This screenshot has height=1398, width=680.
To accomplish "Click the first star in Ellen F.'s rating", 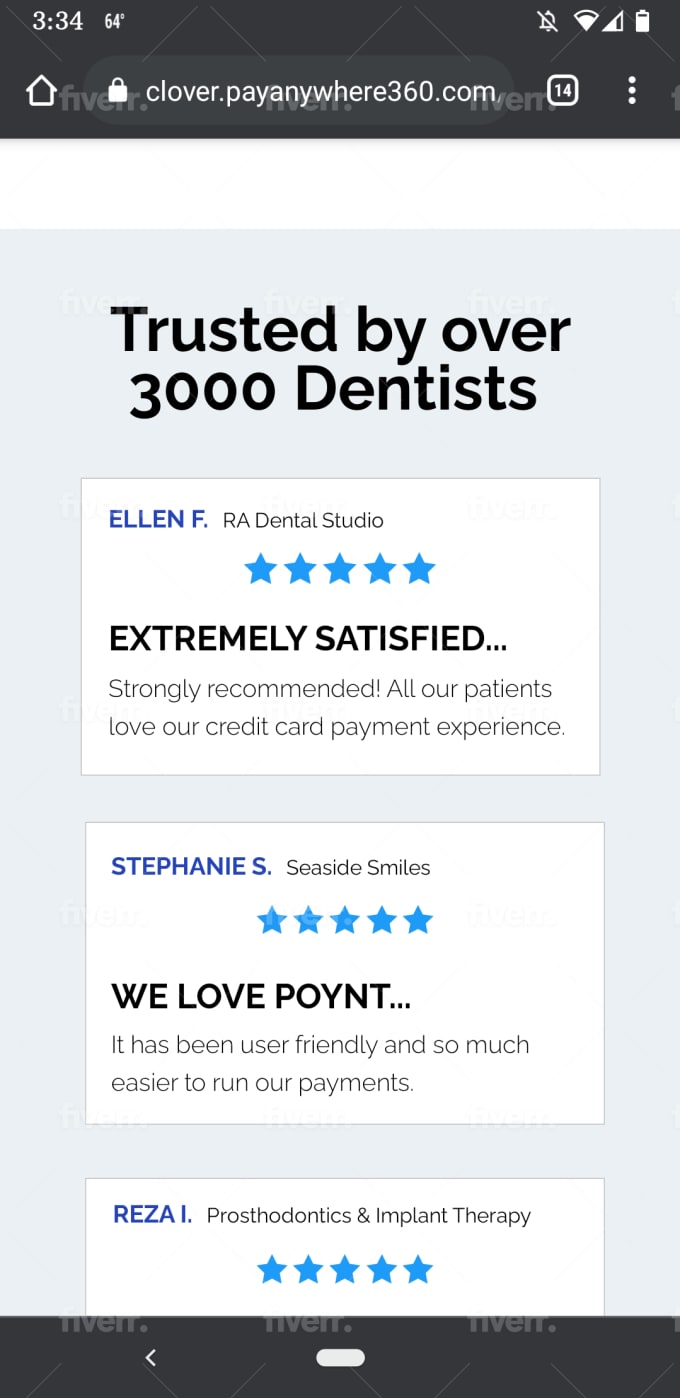I will coord(261,569).
